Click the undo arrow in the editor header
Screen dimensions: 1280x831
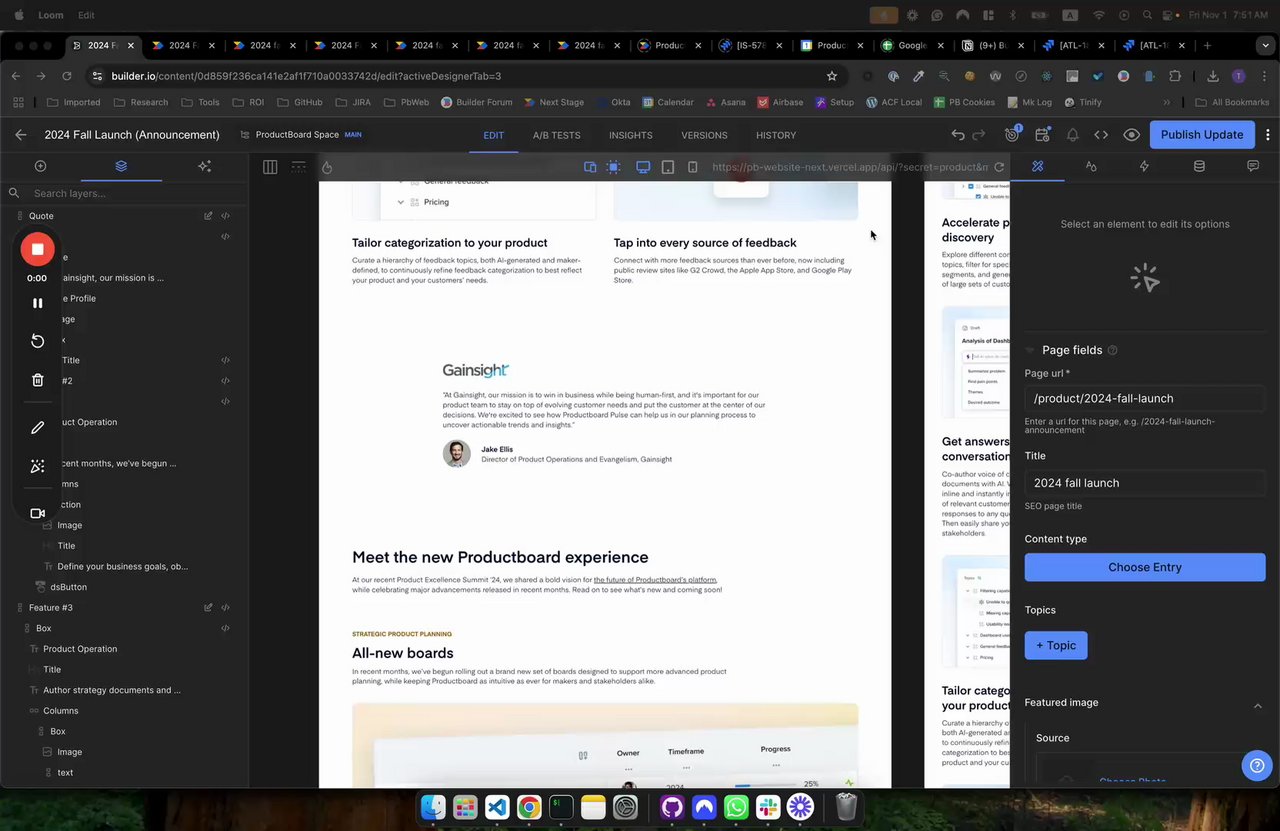coord(958,135)
